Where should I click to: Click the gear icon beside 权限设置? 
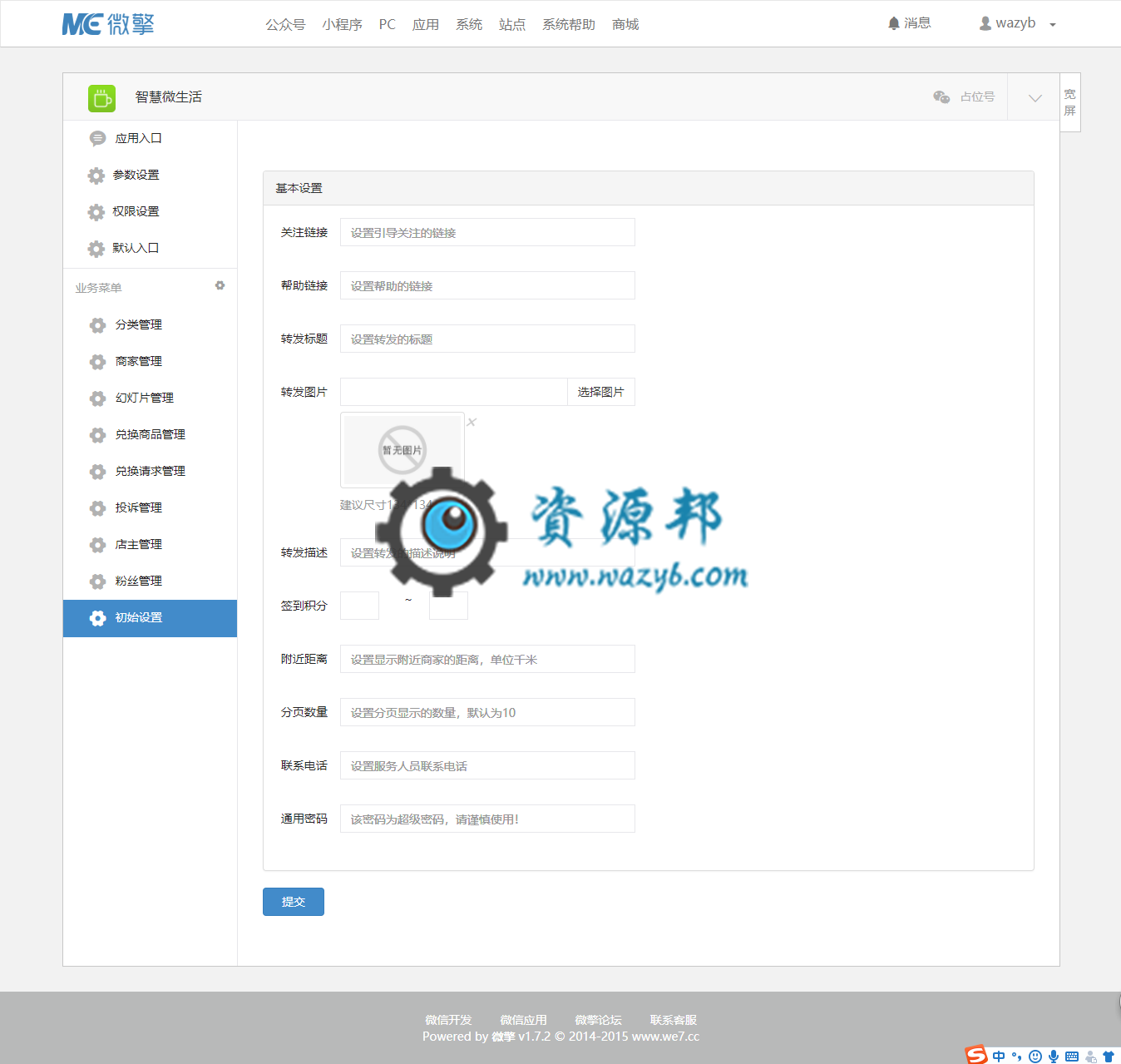tap(96, 212)
